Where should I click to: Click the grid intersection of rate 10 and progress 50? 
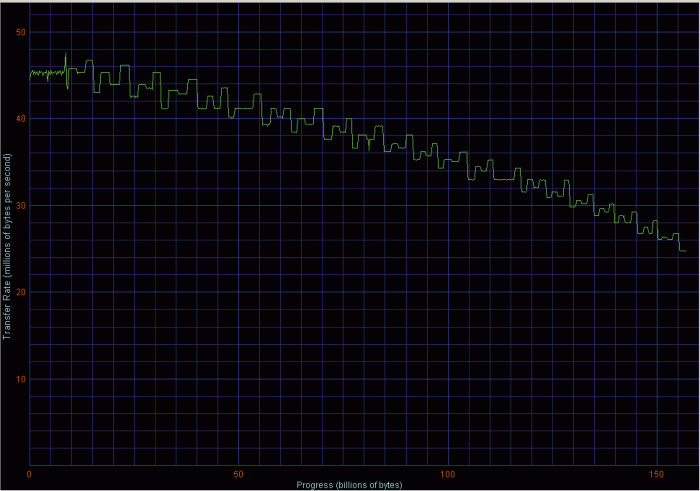point(238,378)
